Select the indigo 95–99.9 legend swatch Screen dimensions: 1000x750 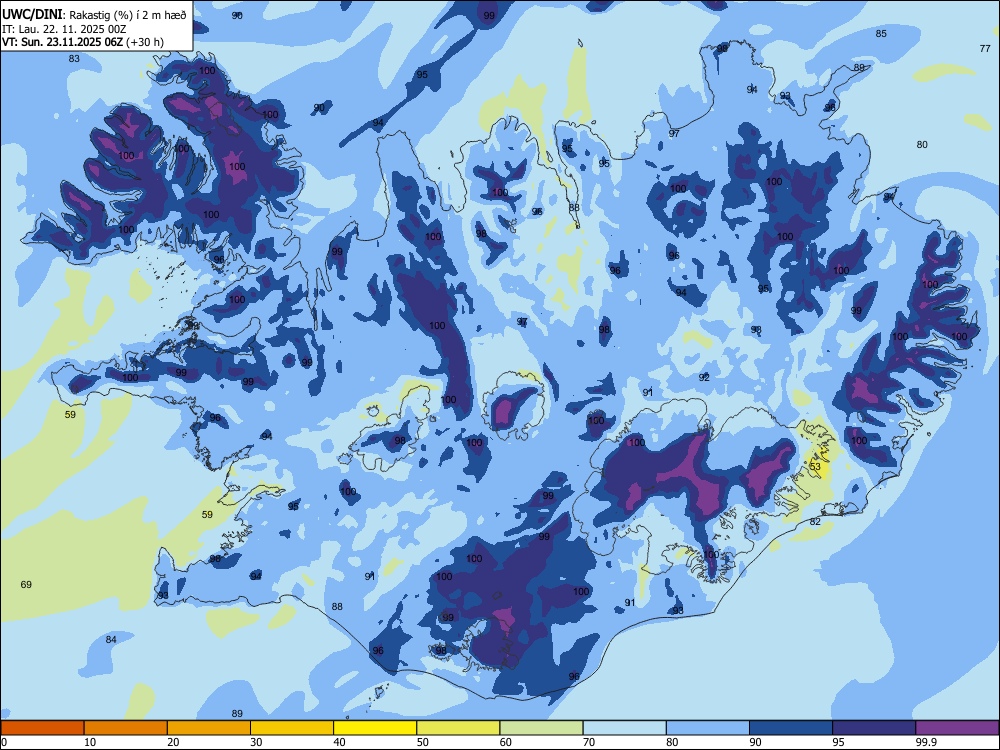[x=874, y=728]
